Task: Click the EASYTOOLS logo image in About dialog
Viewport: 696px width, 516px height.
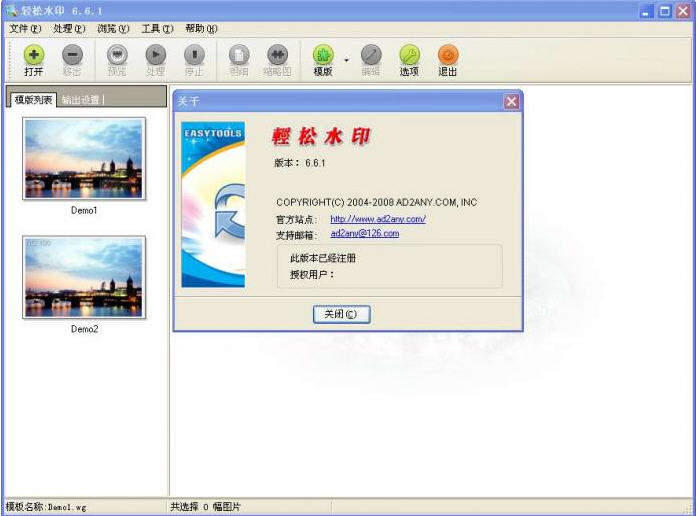Action: pyautogui.click(x=213, y=205)
